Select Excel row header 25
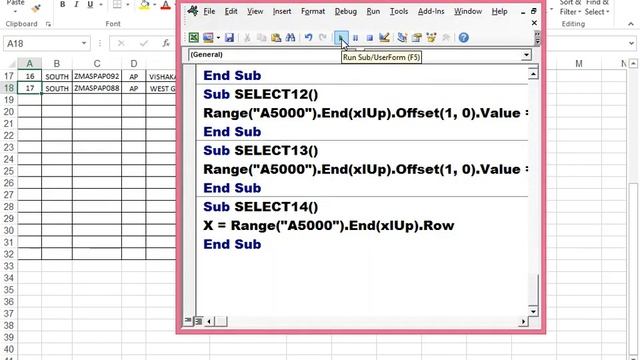Screen dimensions: 640x360 9,171
